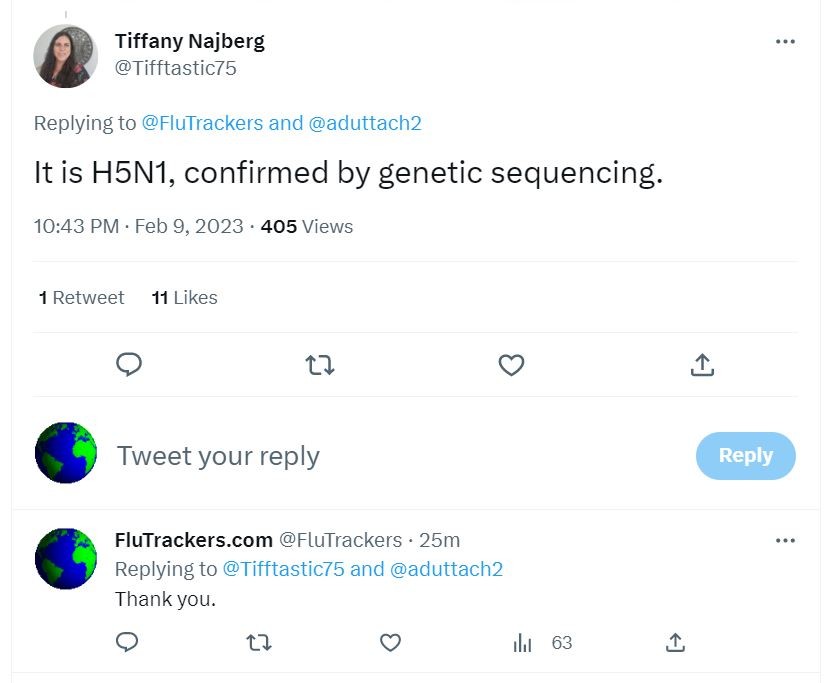The width and height of the screenshot is (834, 683).
Task: Open @Tifftastic75 link in FluTrackers reply
Action: (283, 569)
